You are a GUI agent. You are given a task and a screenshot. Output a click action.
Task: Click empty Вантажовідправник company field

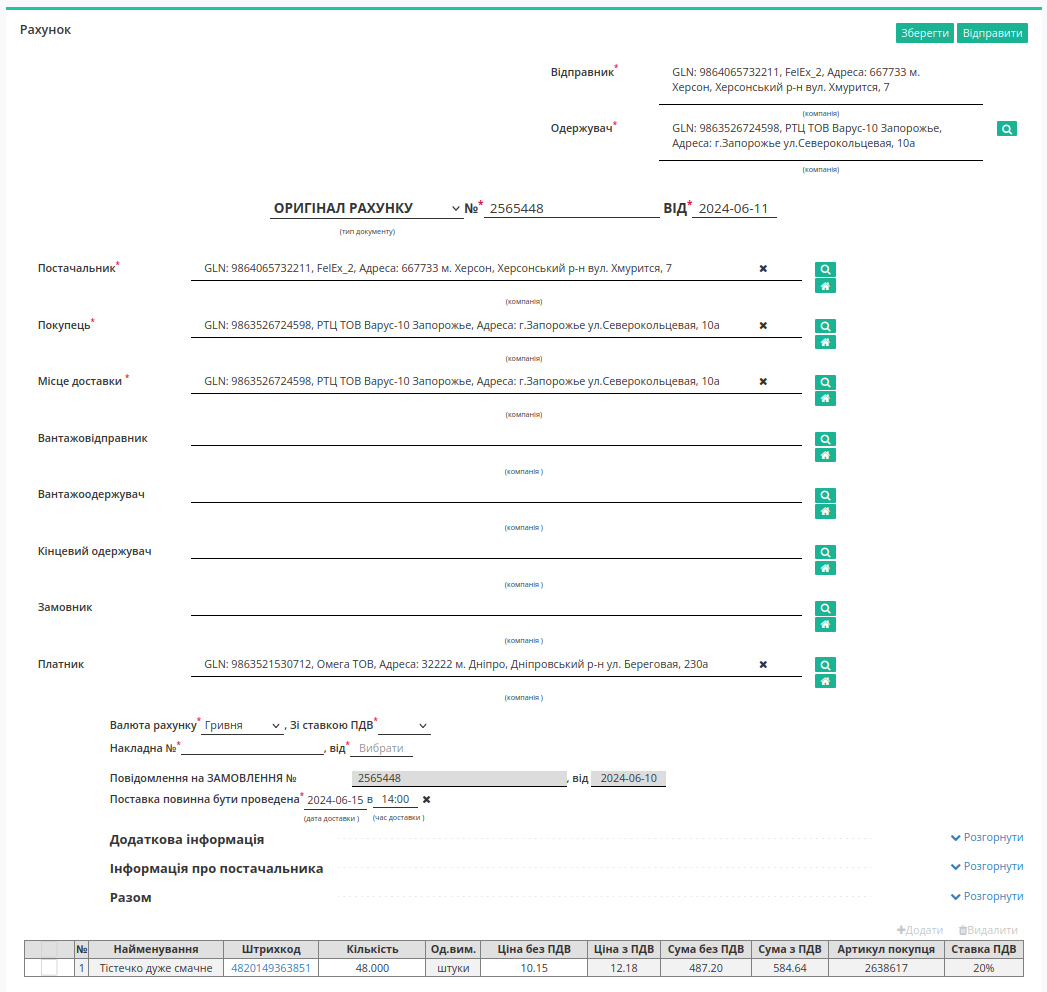pos(496,437)
